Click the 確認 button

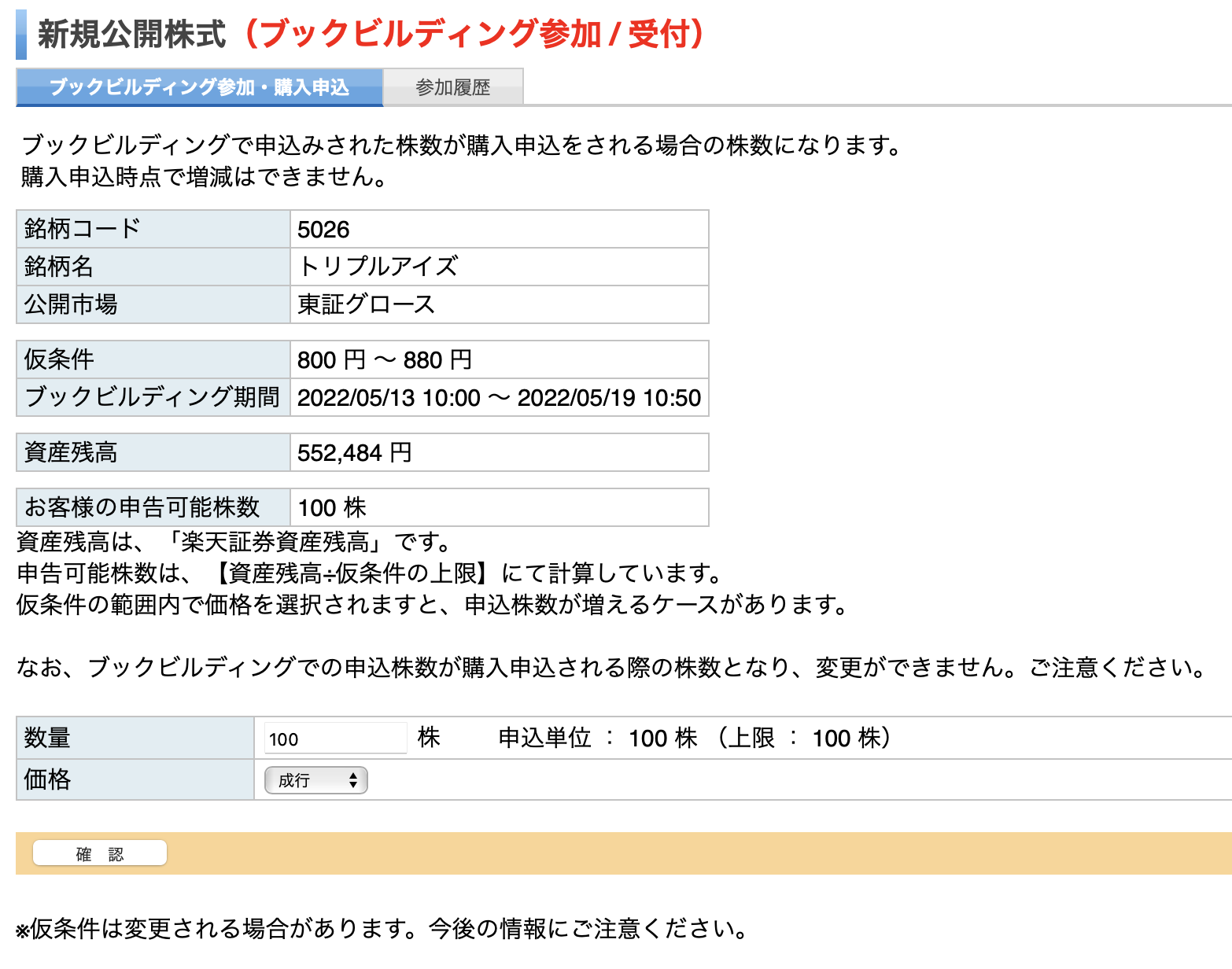pos(100,854)
